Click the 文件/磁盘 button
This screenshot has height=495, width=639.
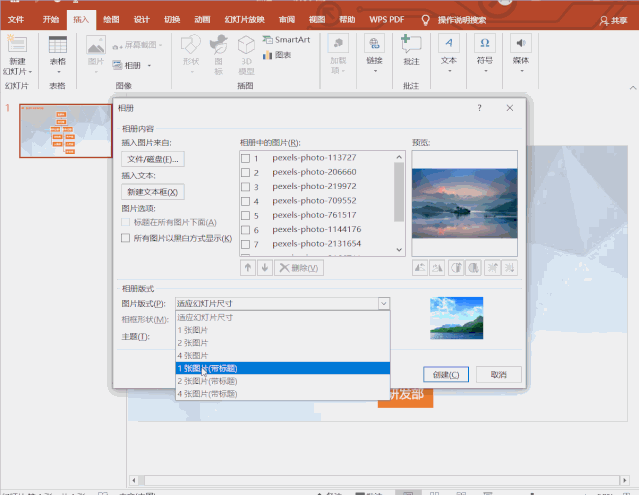[153, 159]
